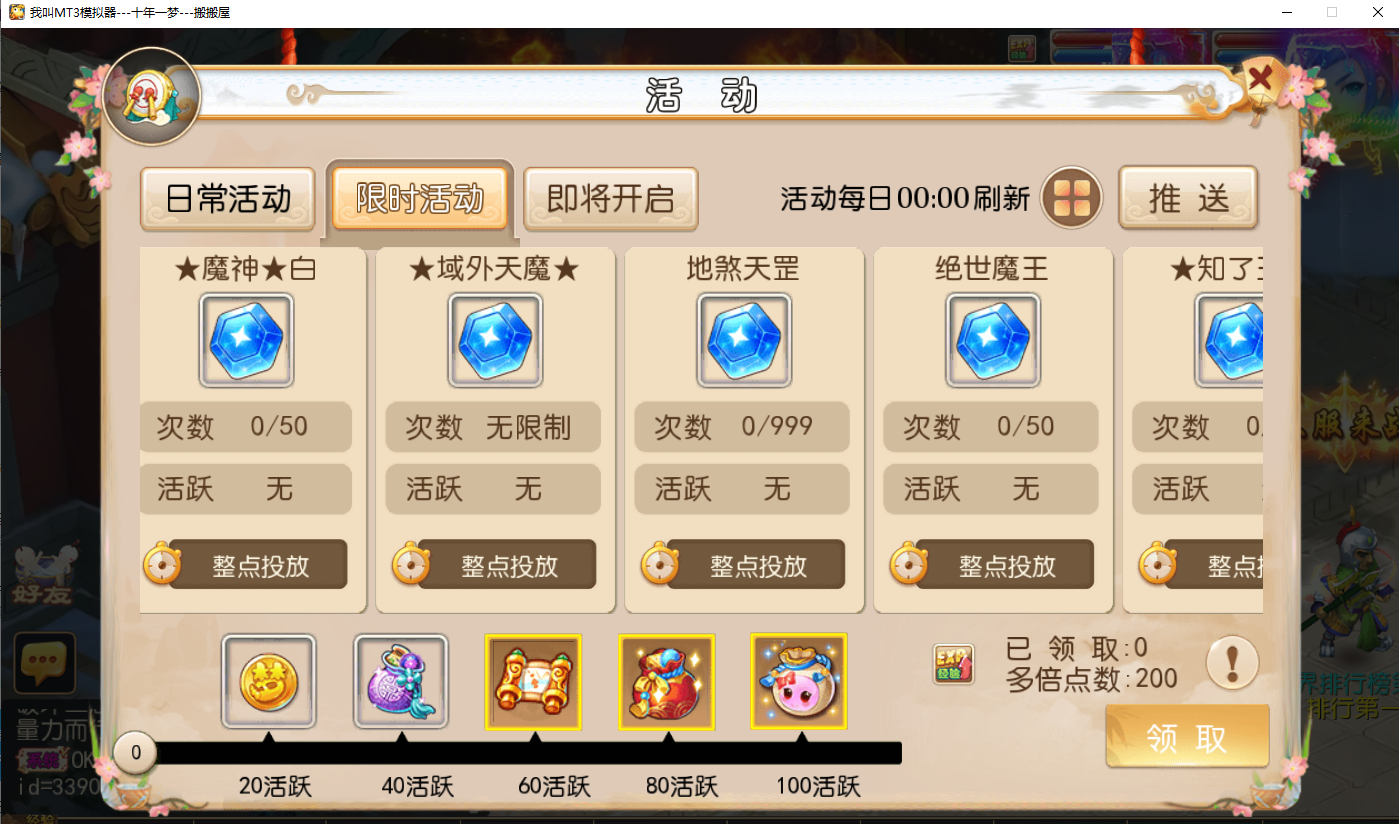Click the ★魔神★白 activity card title

click(x=244, y=269)
